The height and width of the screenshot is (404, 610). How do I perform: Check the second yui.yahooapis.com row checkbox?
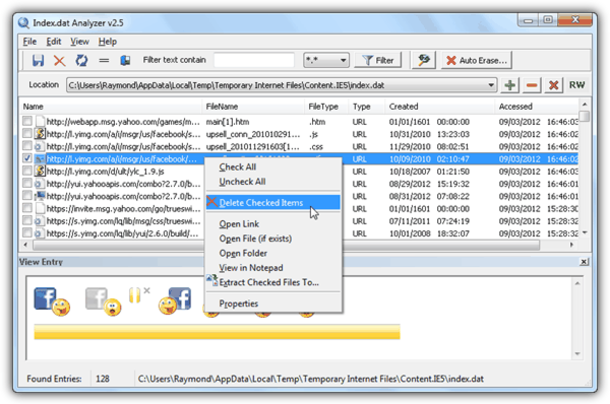point(27,196)
